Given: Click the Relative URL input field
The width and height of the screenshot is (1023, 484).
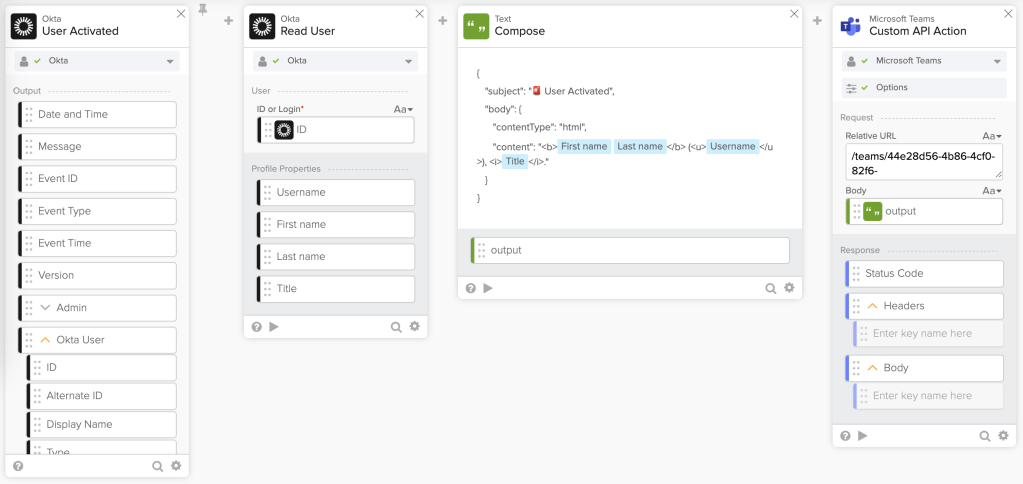Looking at the screenshot, I should click(923, 161).
